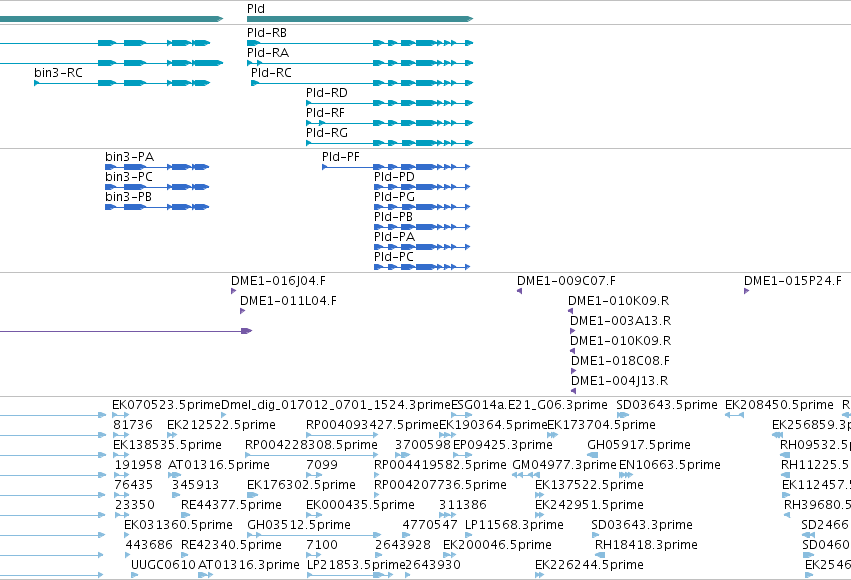Open the RP004207736.5prime EST label
The image size is (851, 580).
[440, 486]
